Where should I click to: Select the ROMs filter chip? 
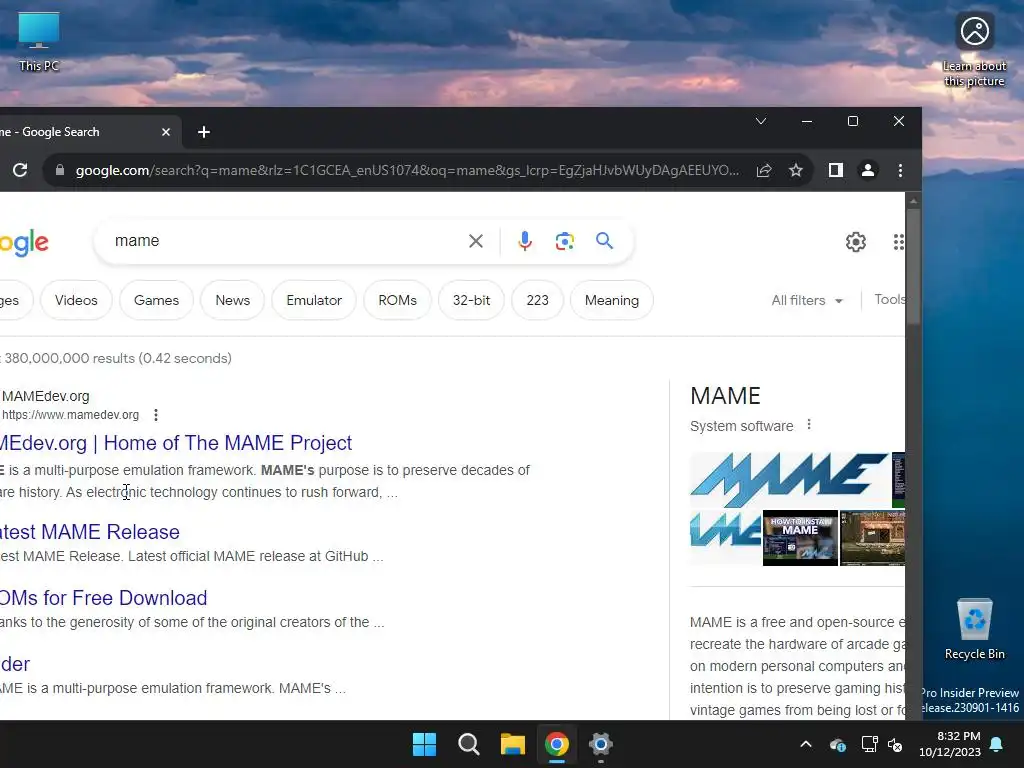point(397,300)
